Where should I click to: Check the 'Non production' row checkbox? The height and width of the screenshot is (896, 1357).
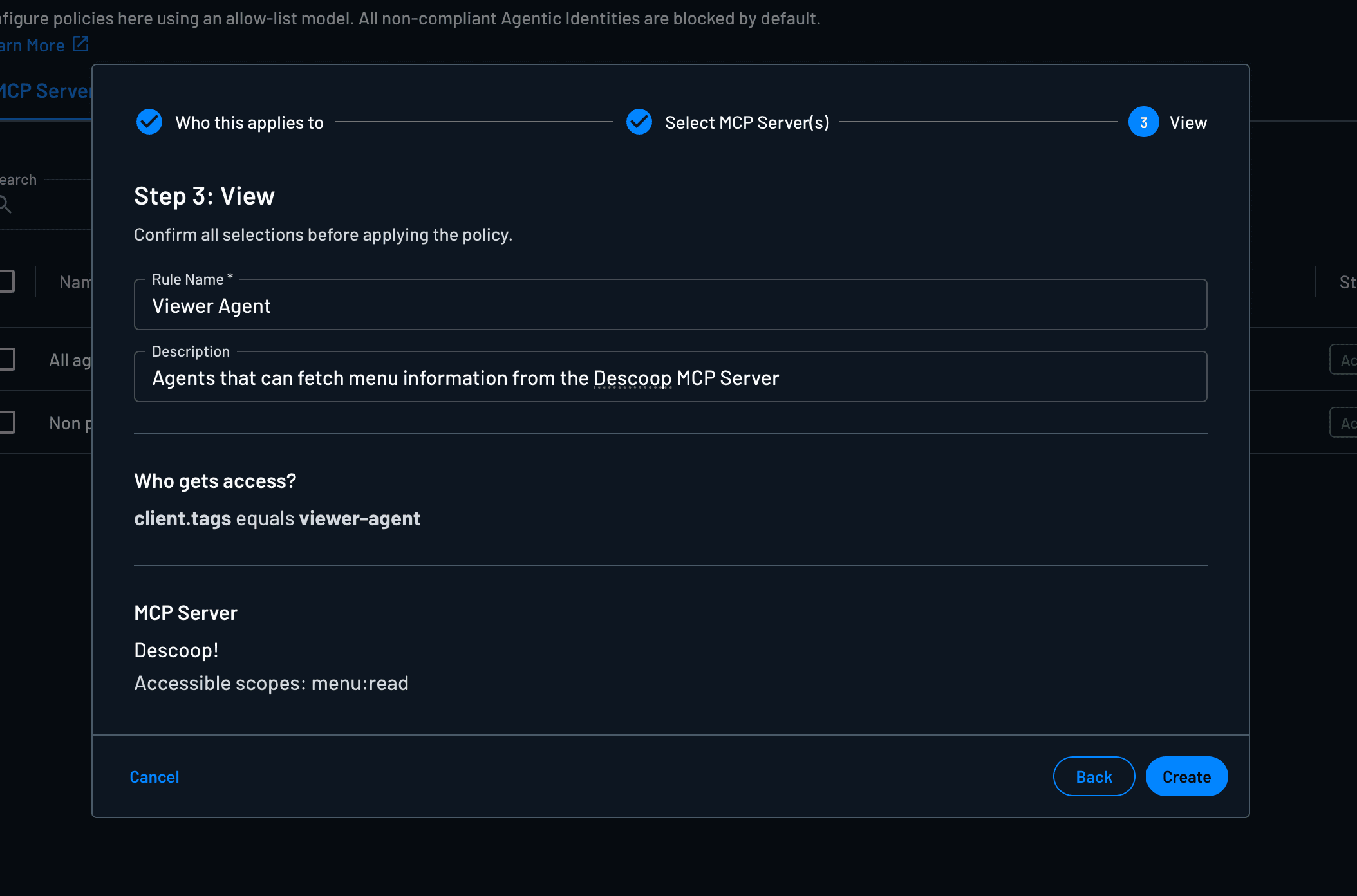[x=5, y=422]
